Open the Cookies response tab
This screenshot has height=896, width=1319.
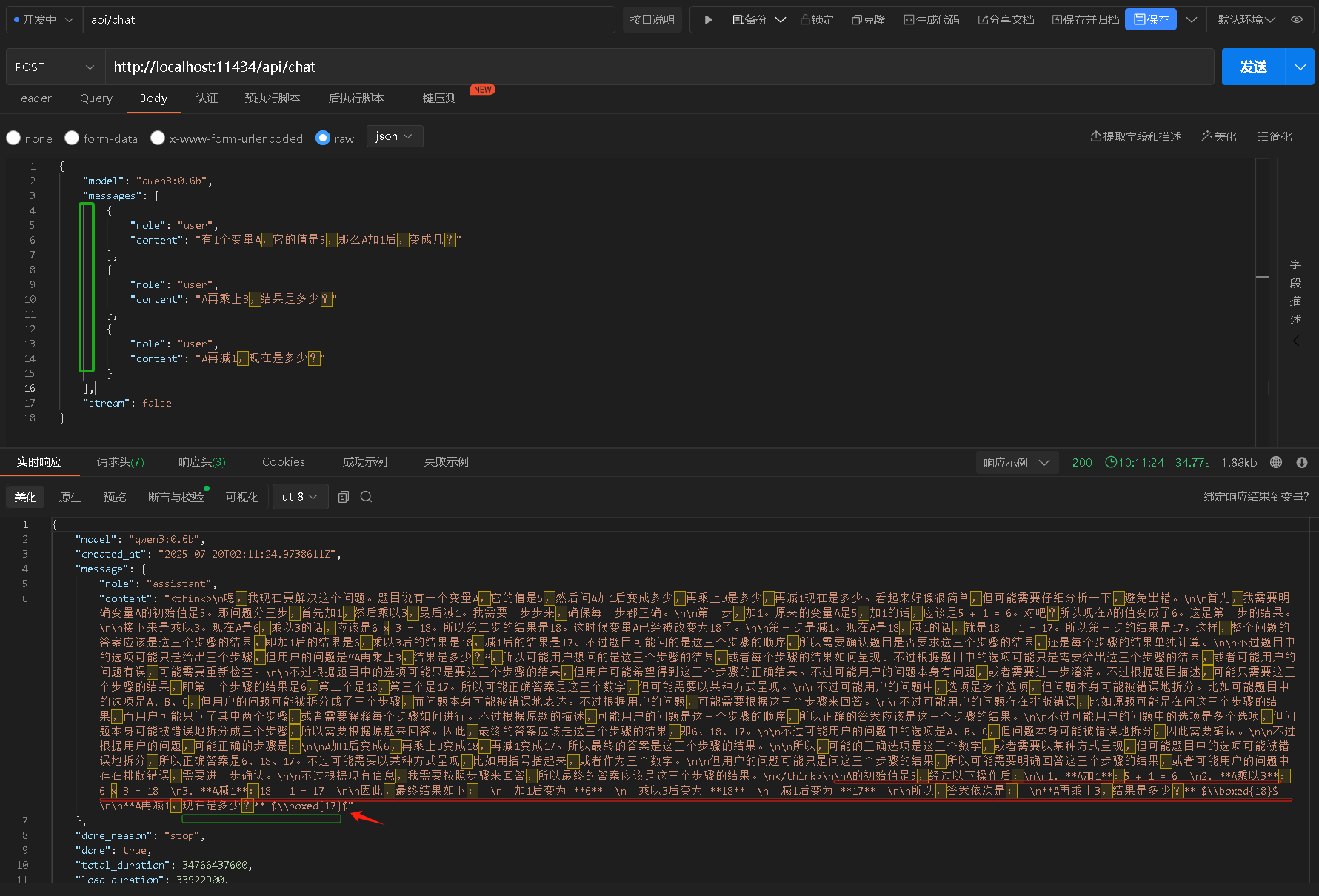(x=283, y=462)
